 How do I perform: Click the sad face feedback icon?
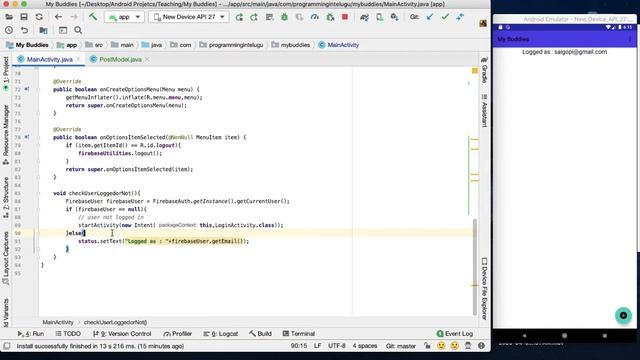[x=454, y=346]
